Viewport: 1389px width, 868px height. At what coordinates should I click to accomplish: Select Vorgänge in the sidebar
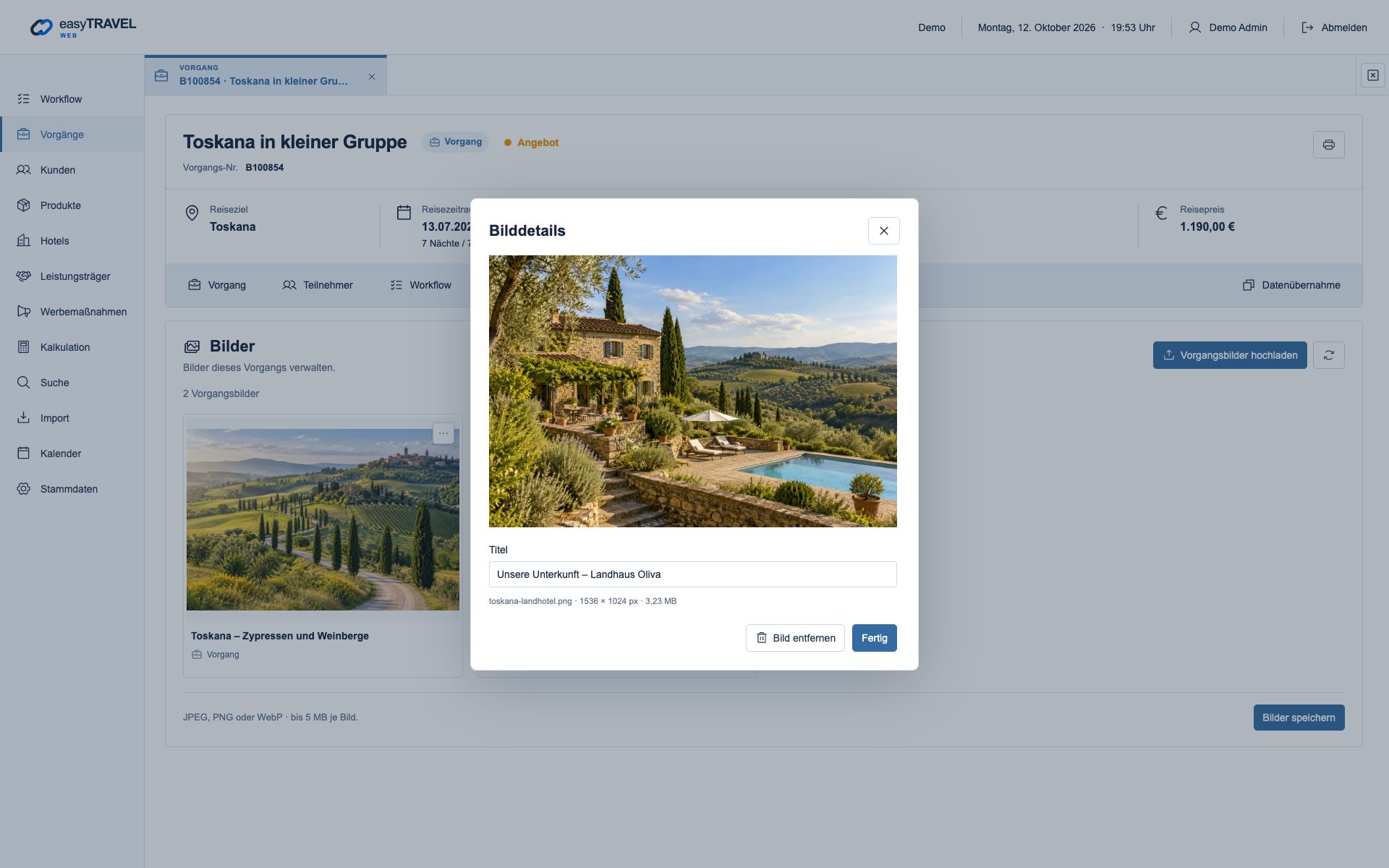pos(72,135)
